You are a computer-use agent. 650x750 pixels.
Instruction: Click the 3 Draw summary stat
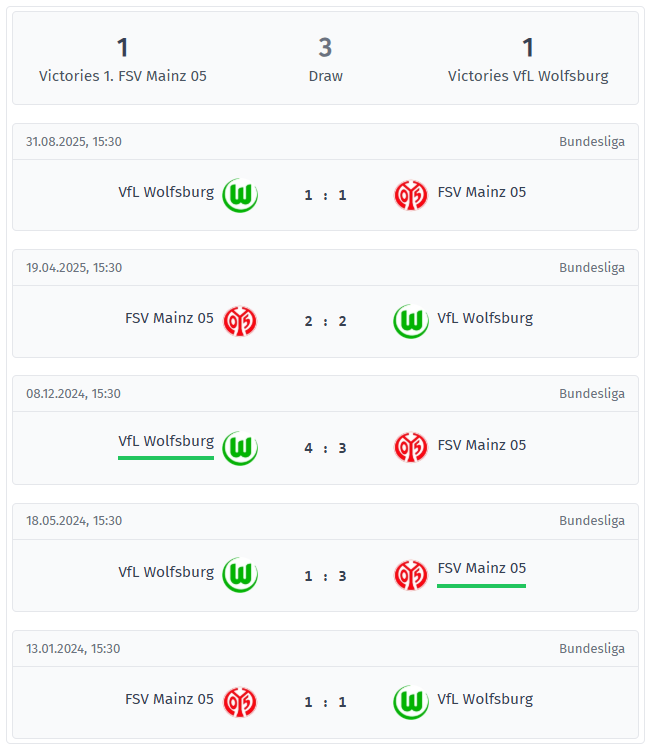point(325,60)
